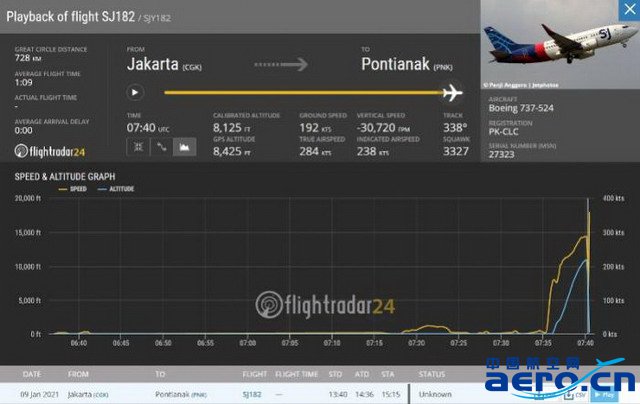Click the average flight time 1:09
The width and height of the screenshot is (640, 404).
[24, 82]
